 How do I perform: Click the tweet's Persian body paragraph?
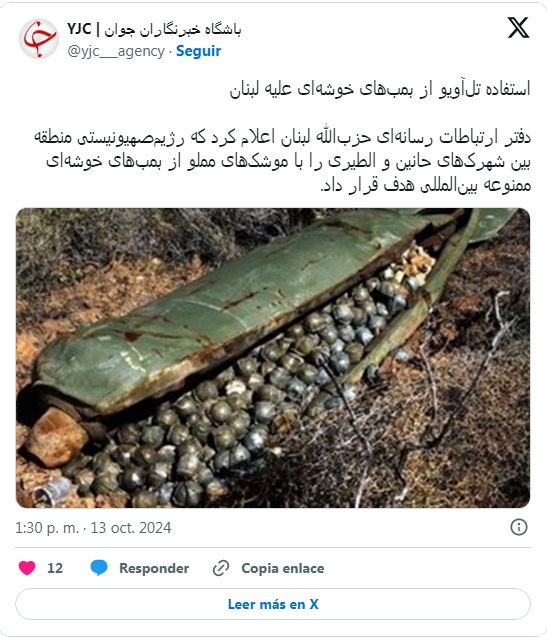[x=282, y=162]
